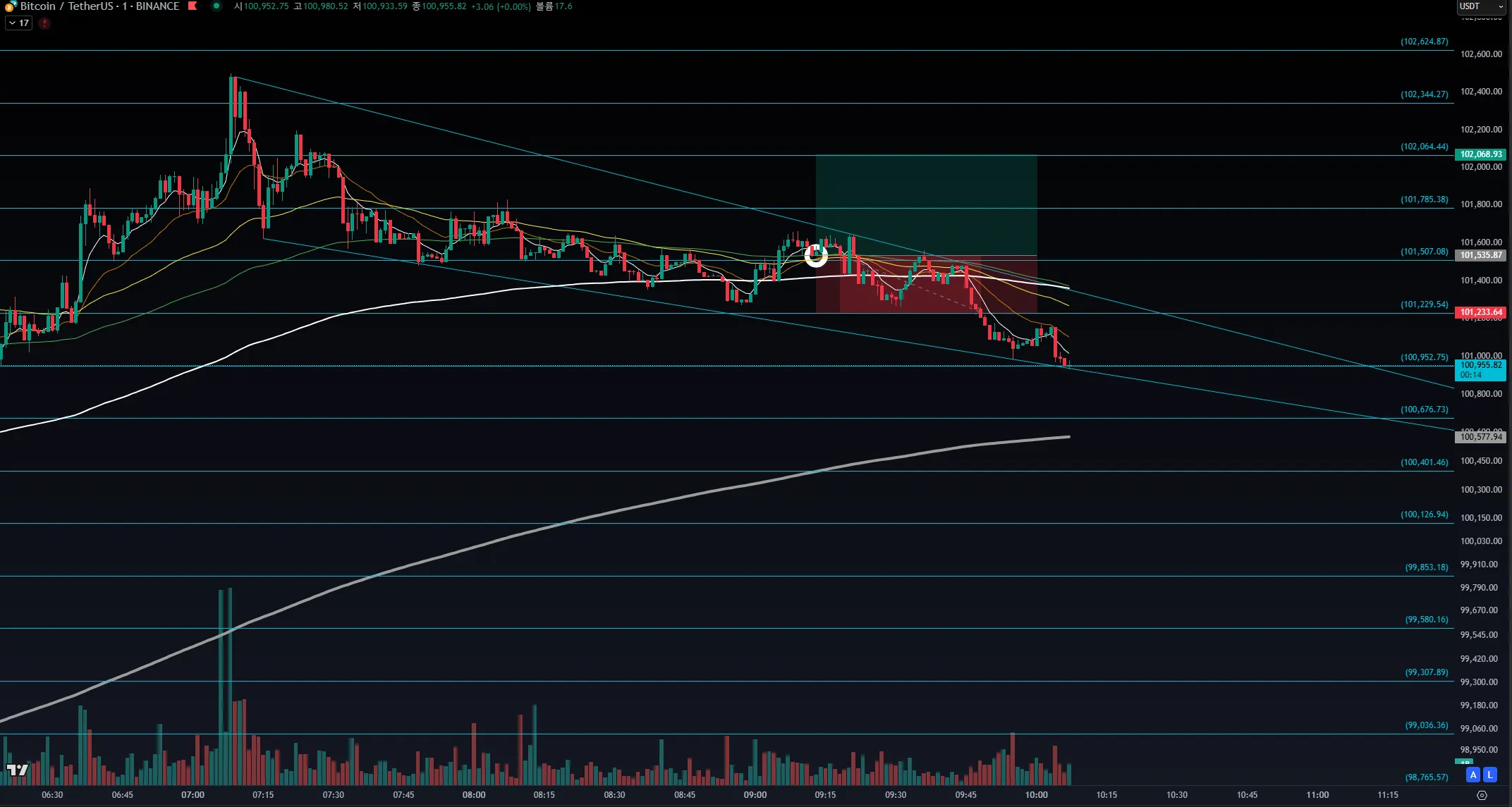Click the green market status dot
Viewport: 1512px width, 807px height.
pyautogui.click(x=217, y=6)
